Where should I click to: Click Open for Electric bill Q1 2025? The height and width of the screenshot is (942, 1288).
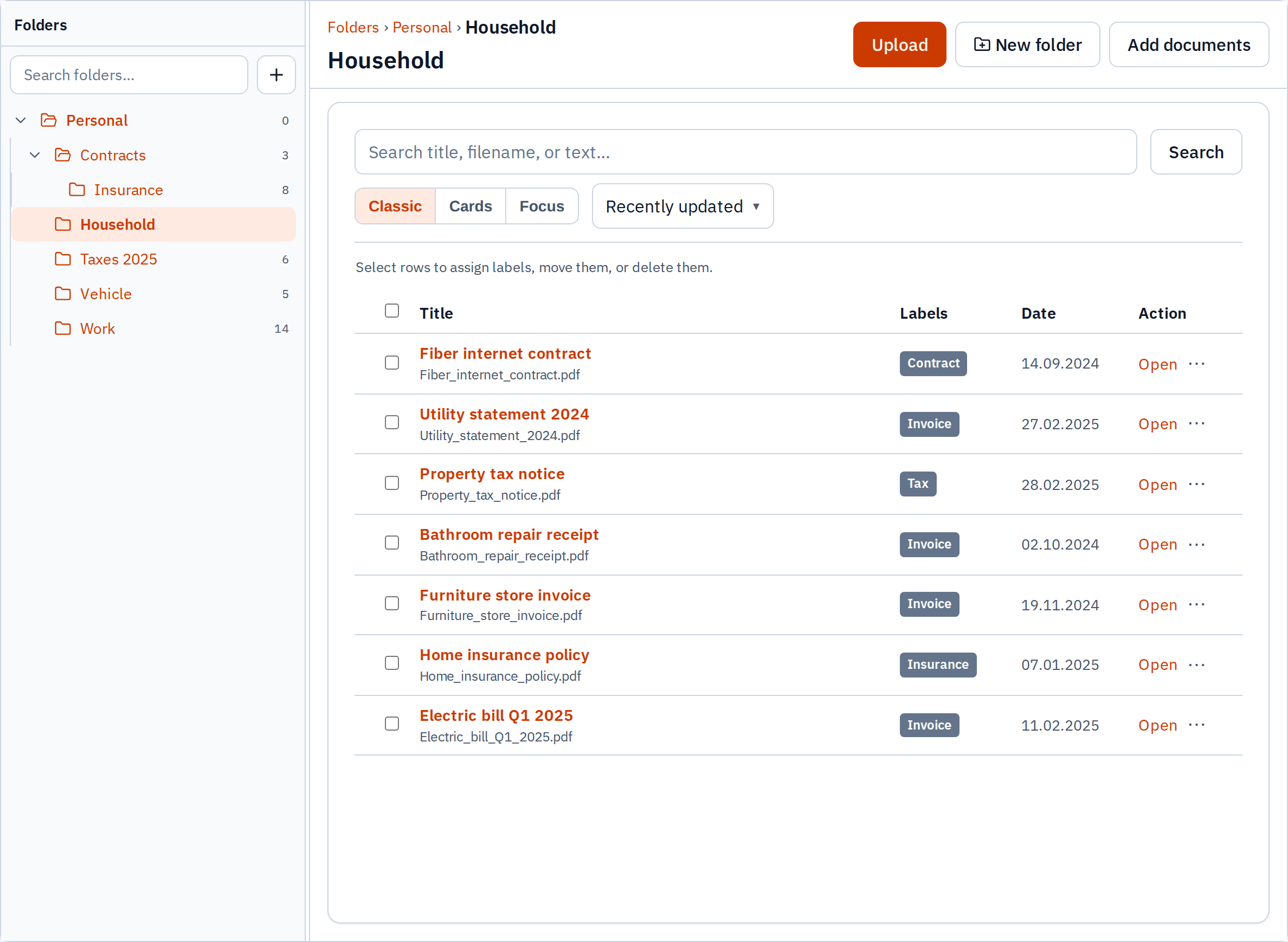pyautogui.click(x=1157, y=725)
